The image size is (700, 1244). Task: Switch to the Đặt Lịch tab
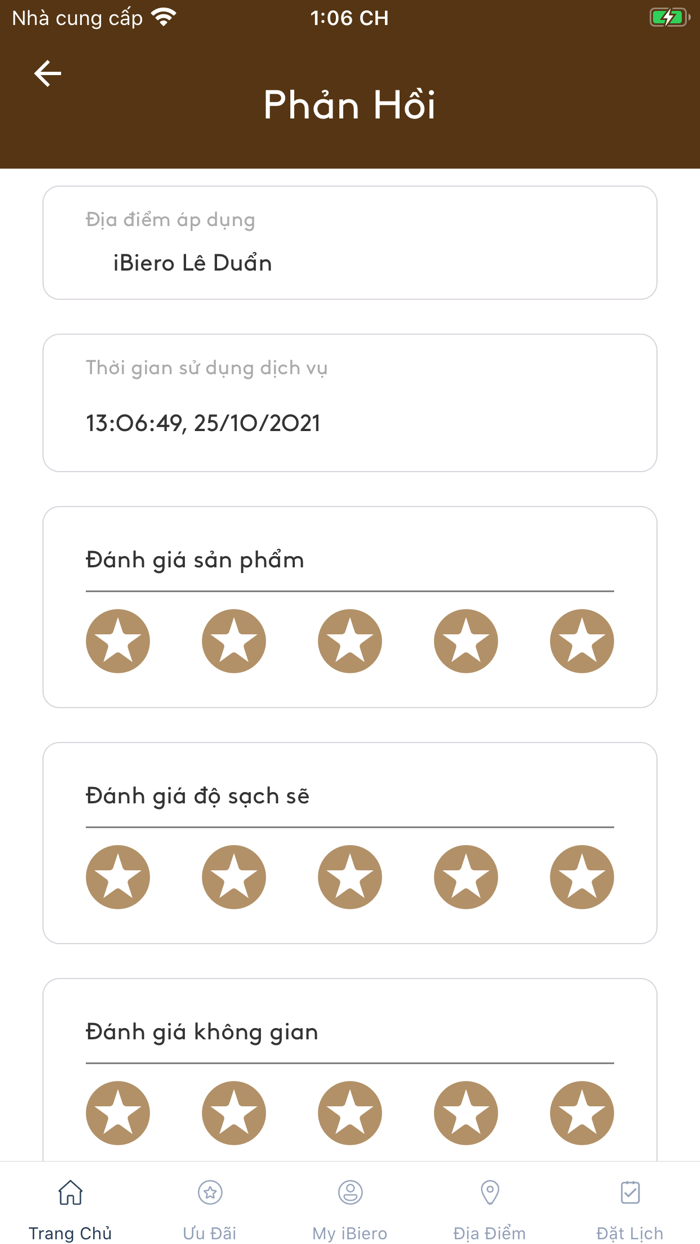coord(629,1233)
